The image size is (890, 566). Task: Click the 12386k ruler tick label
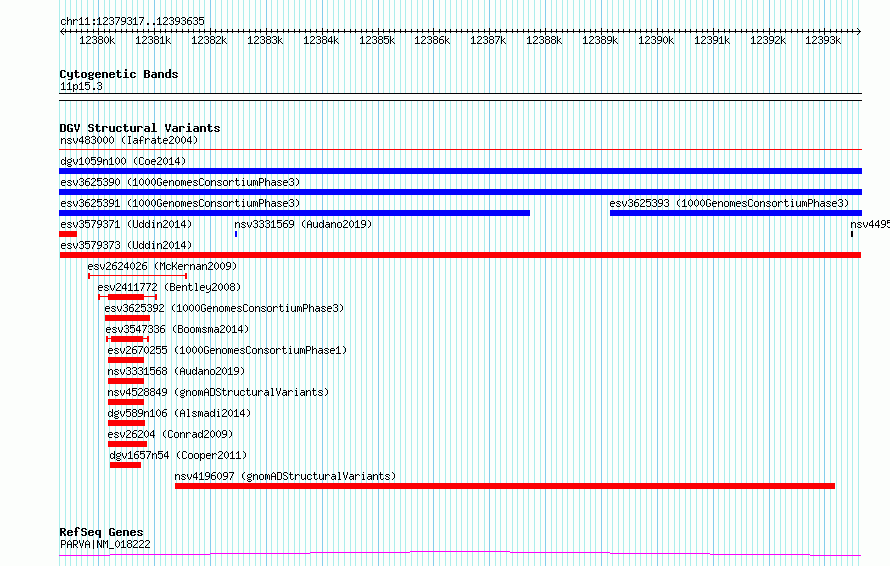click(432, 40)
